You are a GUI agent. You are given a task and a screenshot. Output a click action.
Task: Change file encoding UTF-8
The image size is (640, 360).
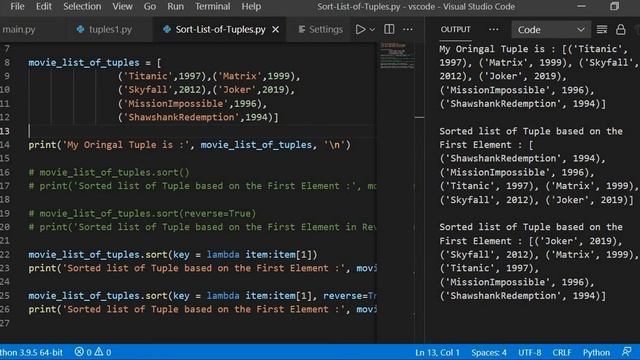click(x=530, y=352)
